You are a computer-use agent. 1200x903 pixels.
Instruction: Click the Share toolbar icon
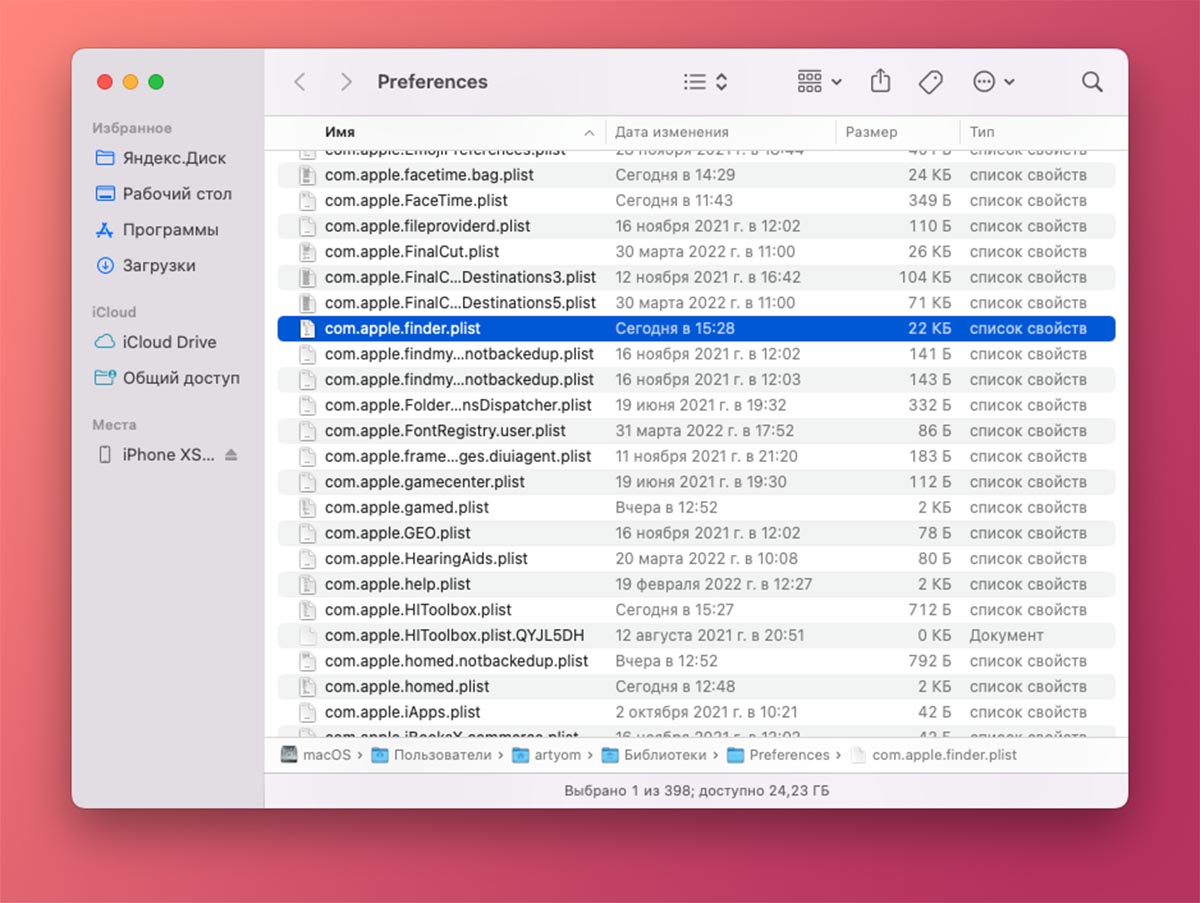(x=880, y=82)
